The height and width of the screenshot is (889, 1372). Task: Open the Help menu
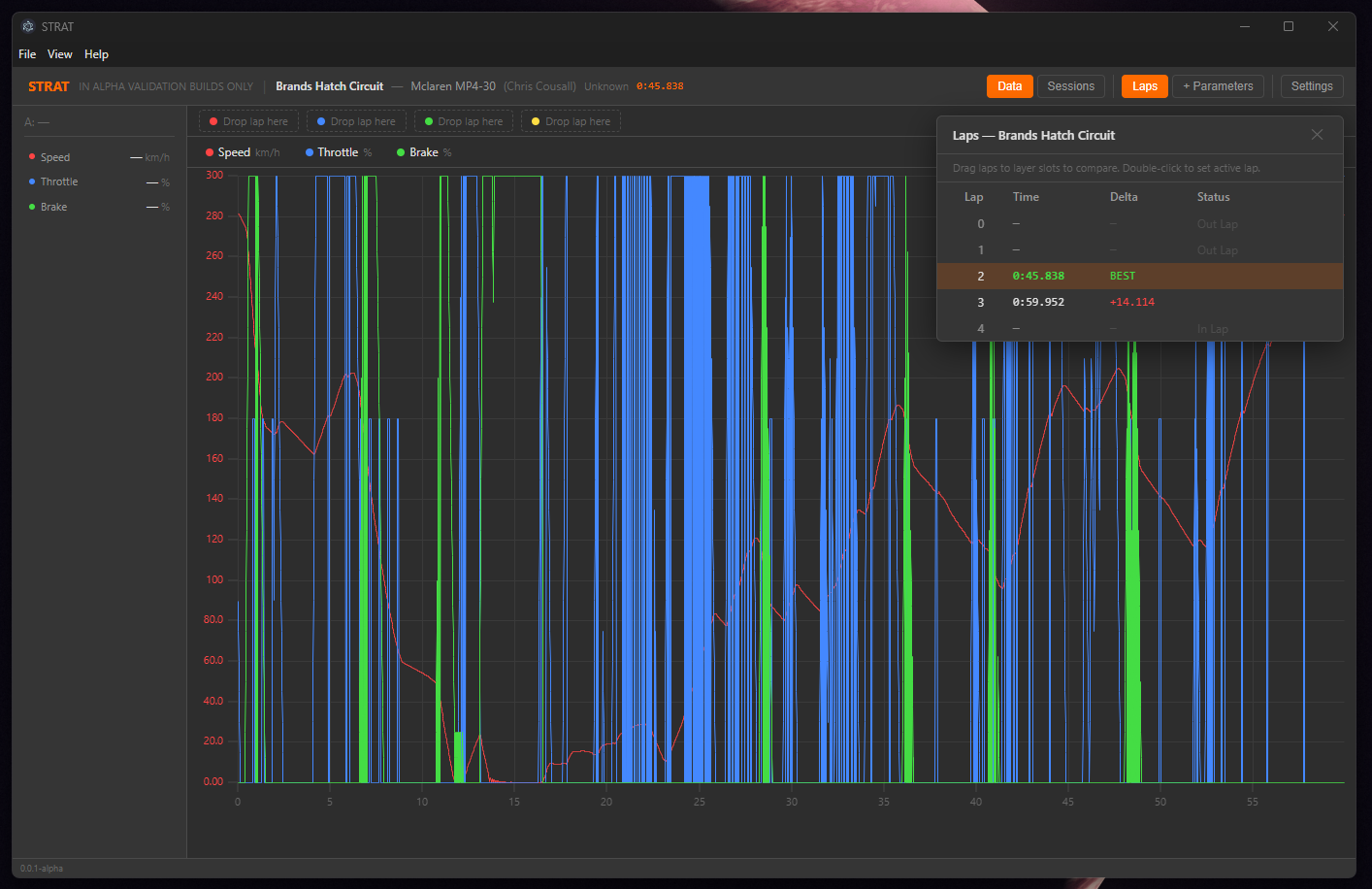(x=96, y=54)
